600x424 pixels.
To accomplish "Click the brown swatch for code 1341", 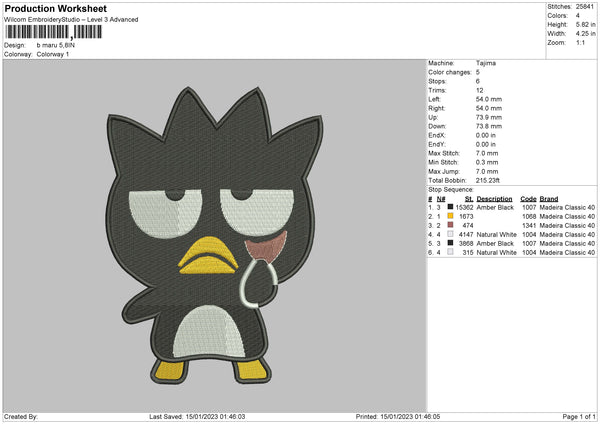I will 450,225.
